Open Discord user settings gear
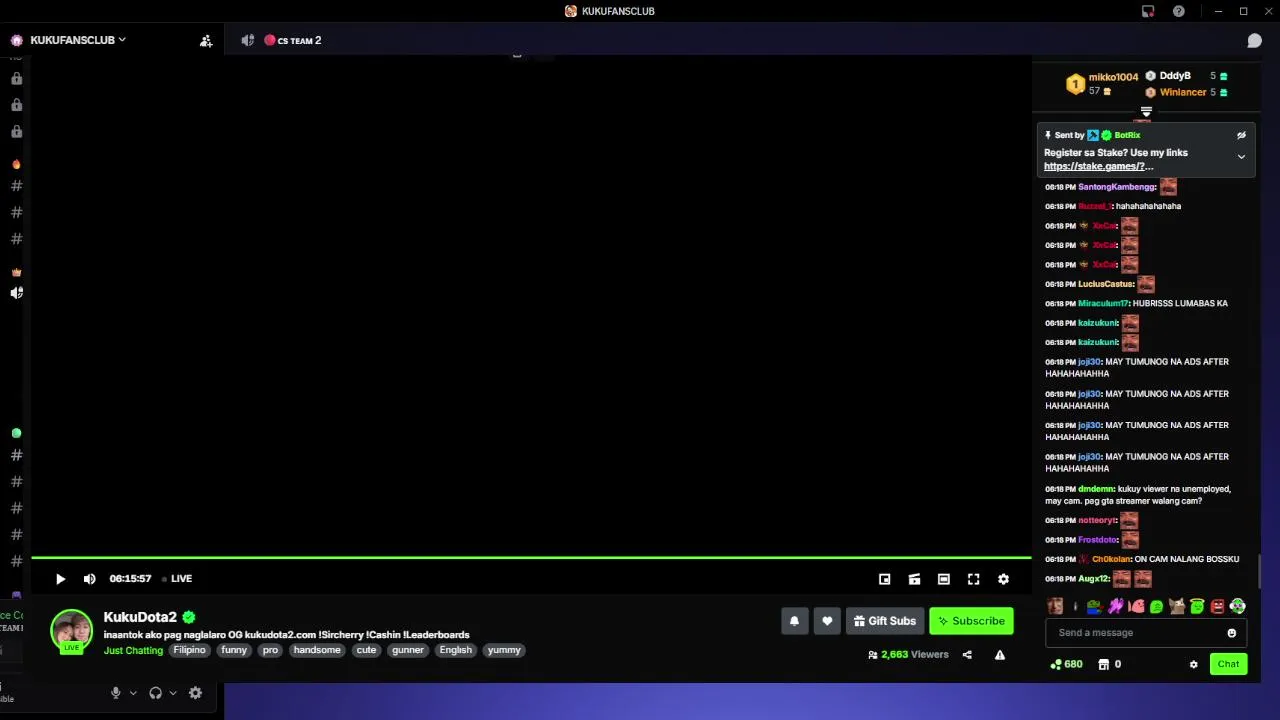The image size is (1280, 720). tap(195, 693)
